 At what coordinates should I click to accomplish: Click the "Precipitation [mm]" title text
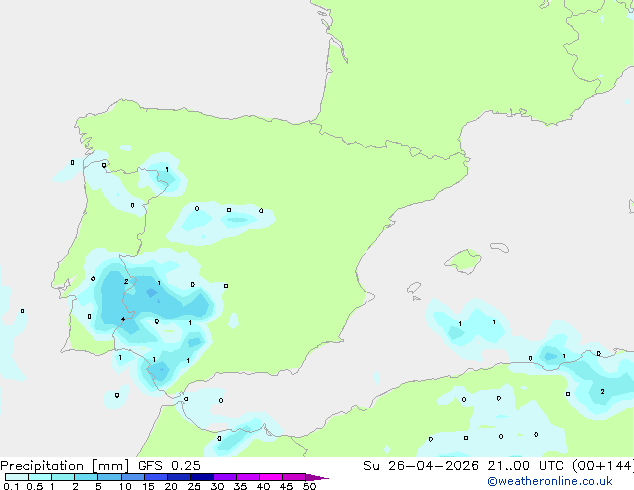pyautogui.click(x=65, y=466)
